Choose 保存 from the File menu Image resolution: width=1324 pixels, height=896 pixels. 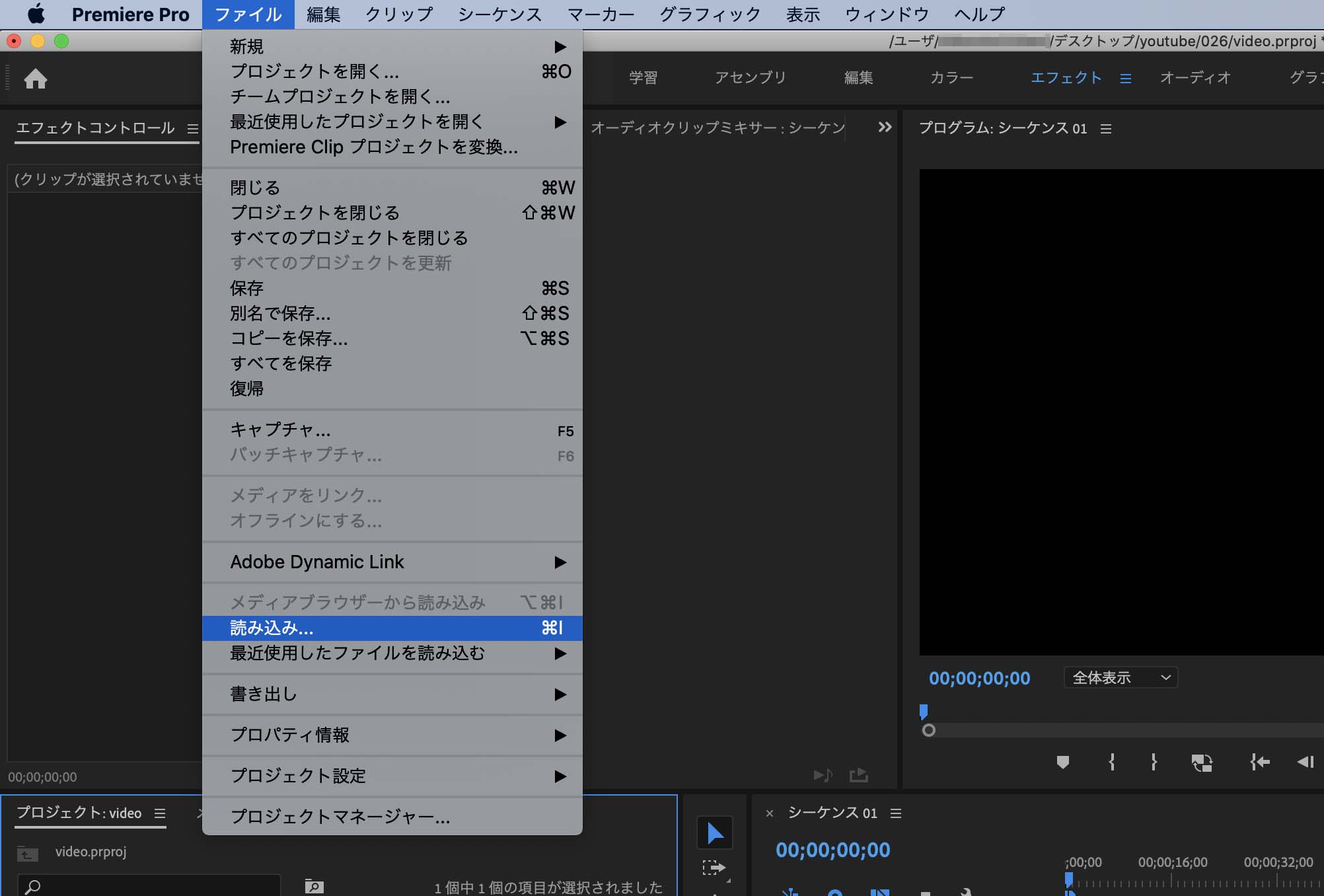click(392, 288)
